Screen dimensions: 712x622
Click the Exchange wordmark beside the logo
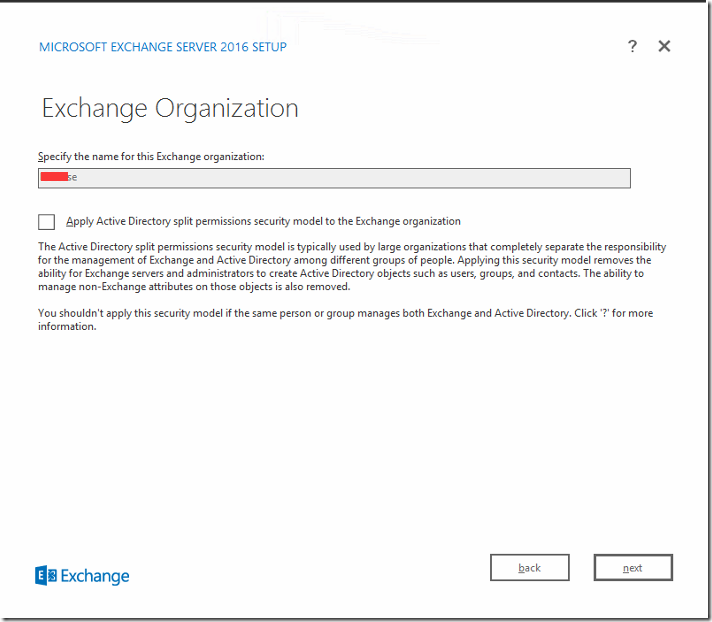95,576
